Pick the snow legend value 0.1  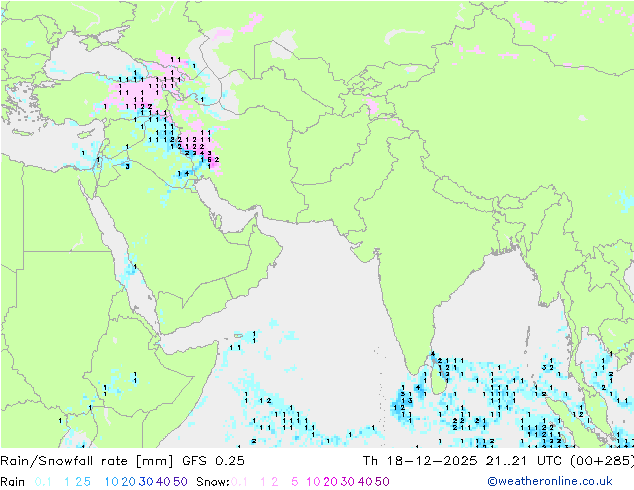click(x=239, y=482)
